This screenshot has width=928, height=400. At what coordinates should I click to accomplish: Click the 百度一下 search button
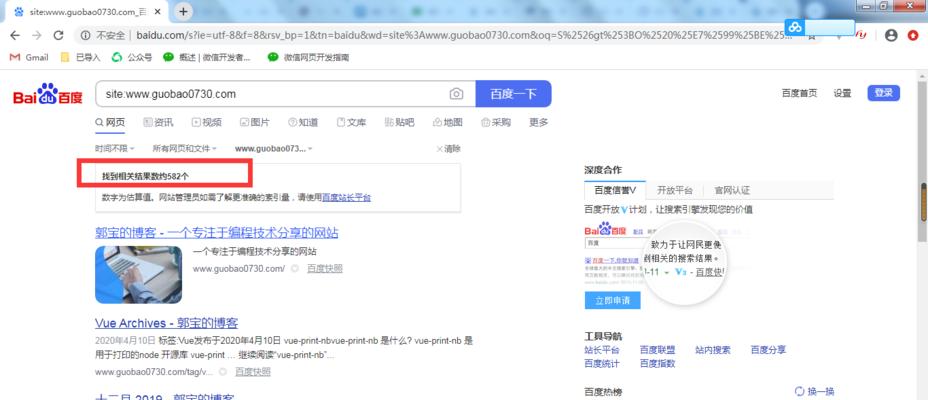pos(513,94)
